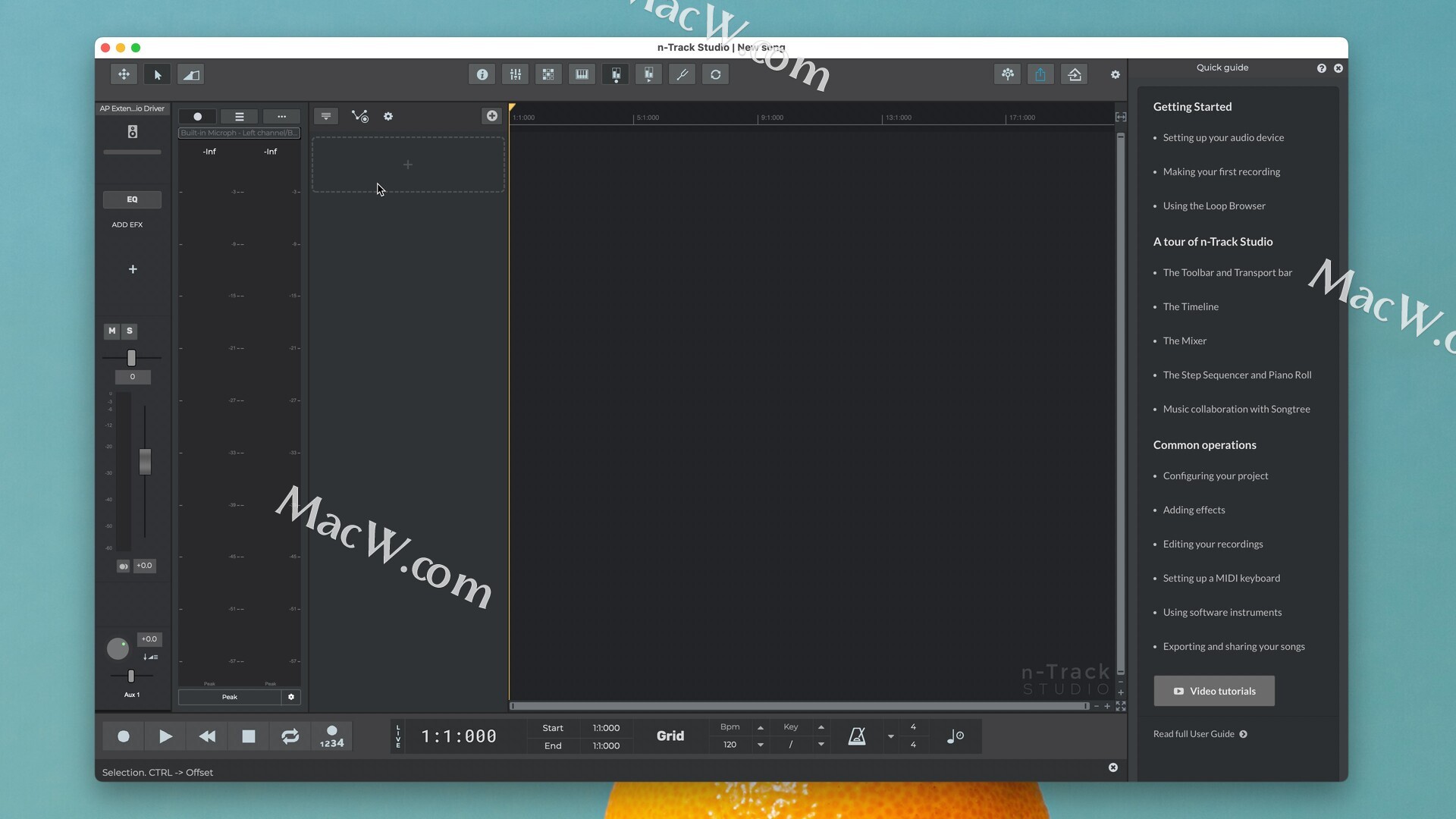Image resolution: width=1456 pixels, height=819 pixels.
Task: Click the channel volume fader handle
Action: click(x=145, y=462)
